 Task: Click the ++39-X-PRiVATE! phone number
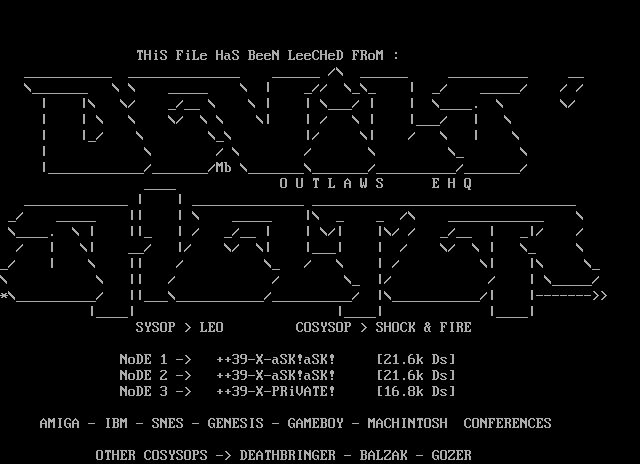point(275,391)
